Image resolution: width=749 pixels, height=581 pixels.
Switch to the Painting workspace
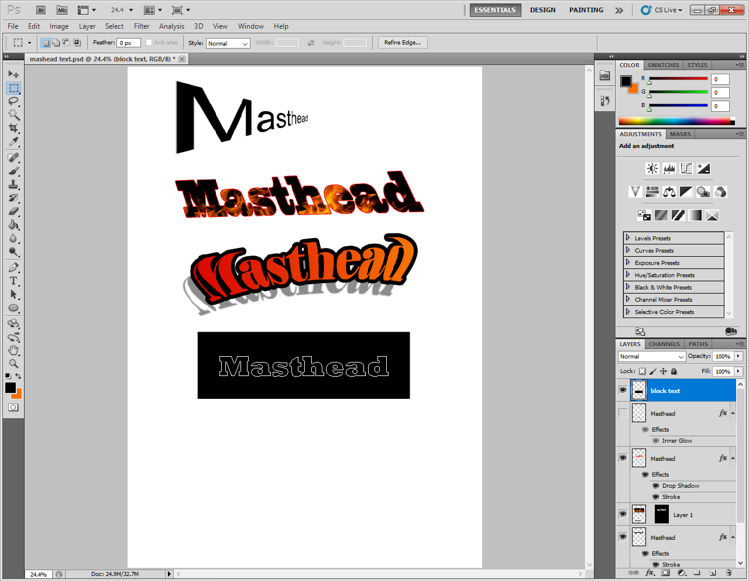[x=586, y=10]
